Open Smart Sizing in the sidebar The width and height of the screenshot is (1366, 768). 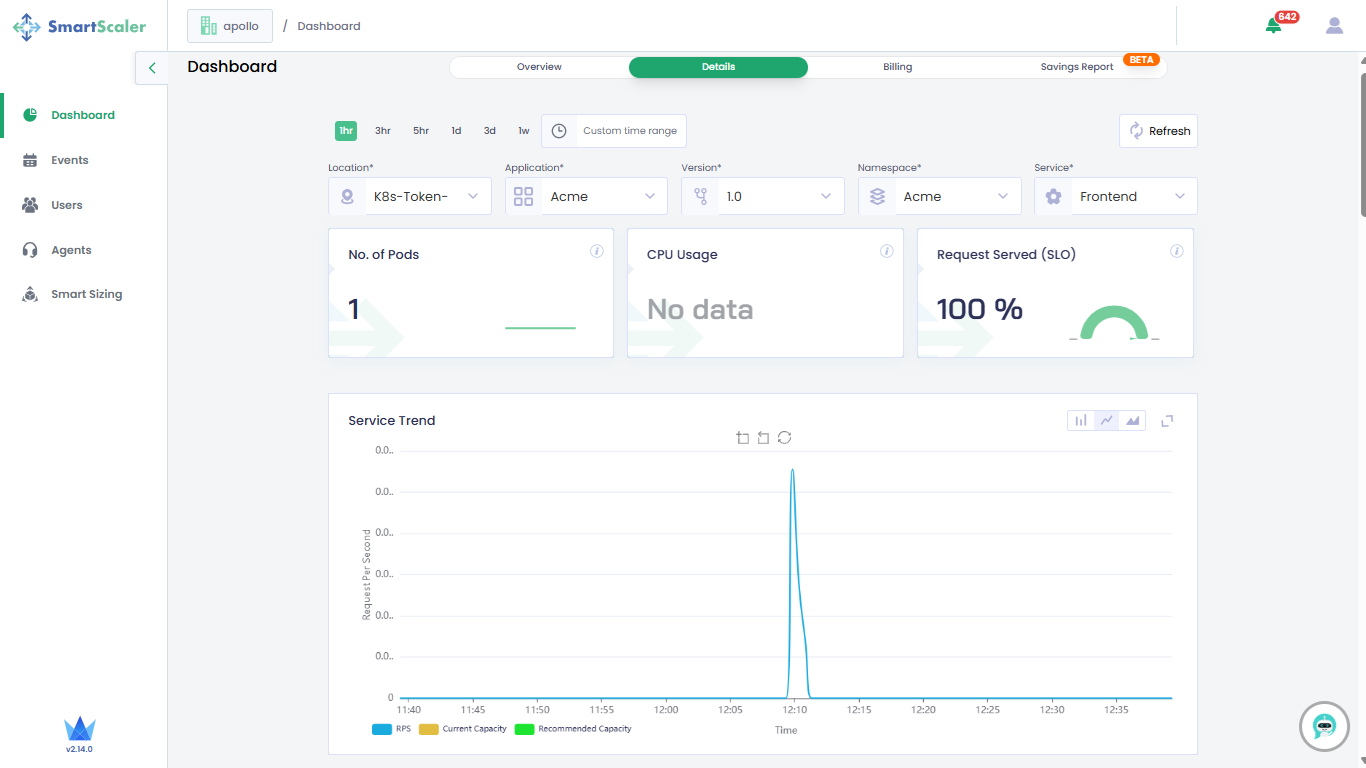point(86,294)
